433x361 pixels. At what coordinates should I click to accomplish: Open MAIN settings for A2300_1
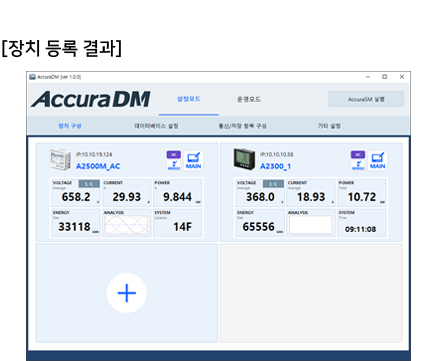click(377, 160)
